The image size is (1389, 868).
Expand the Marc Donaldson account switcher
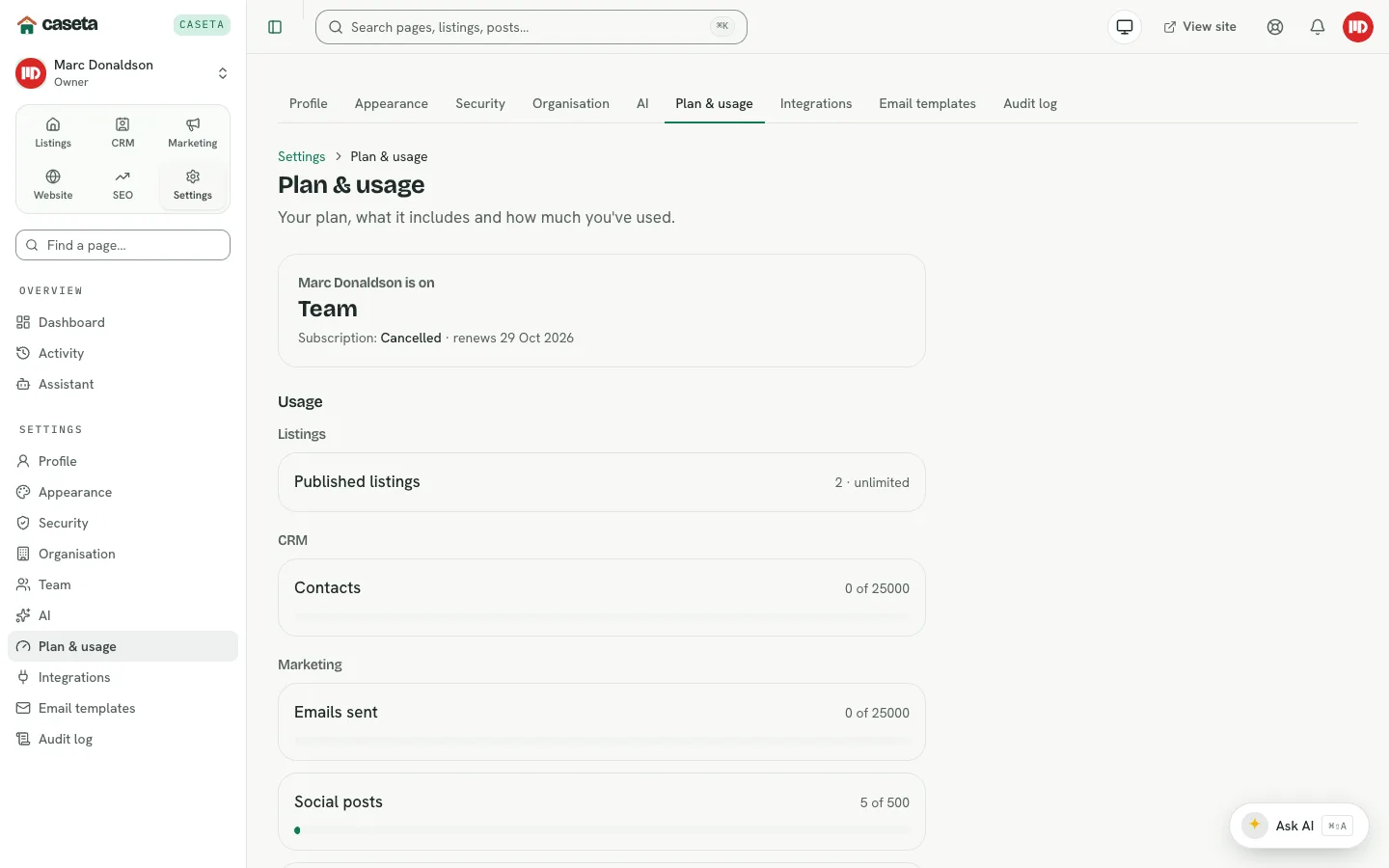pos(123,73)
